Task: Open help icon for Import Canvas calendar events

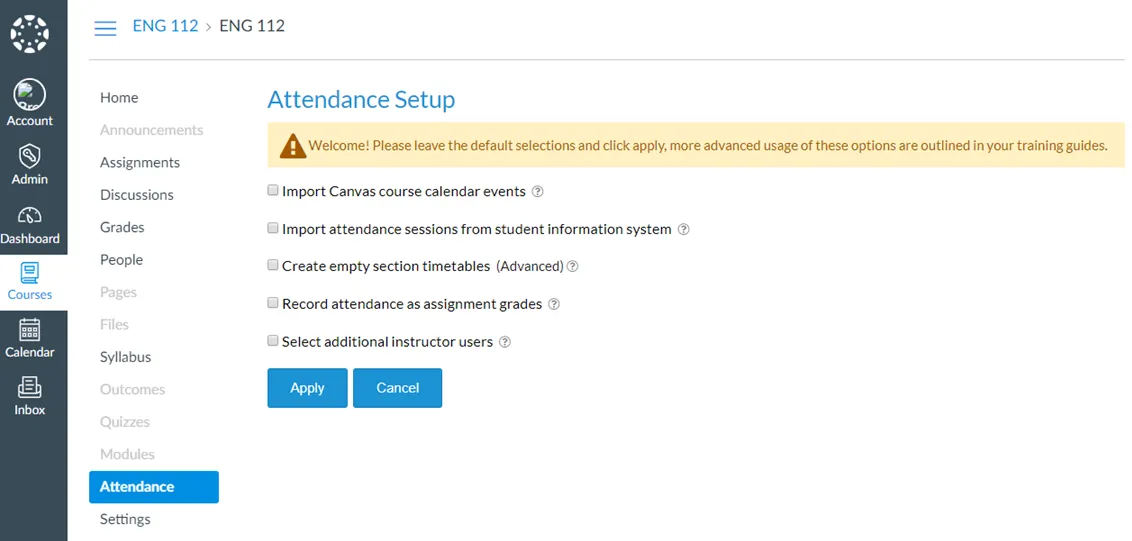Action: [x=537, y=191]
